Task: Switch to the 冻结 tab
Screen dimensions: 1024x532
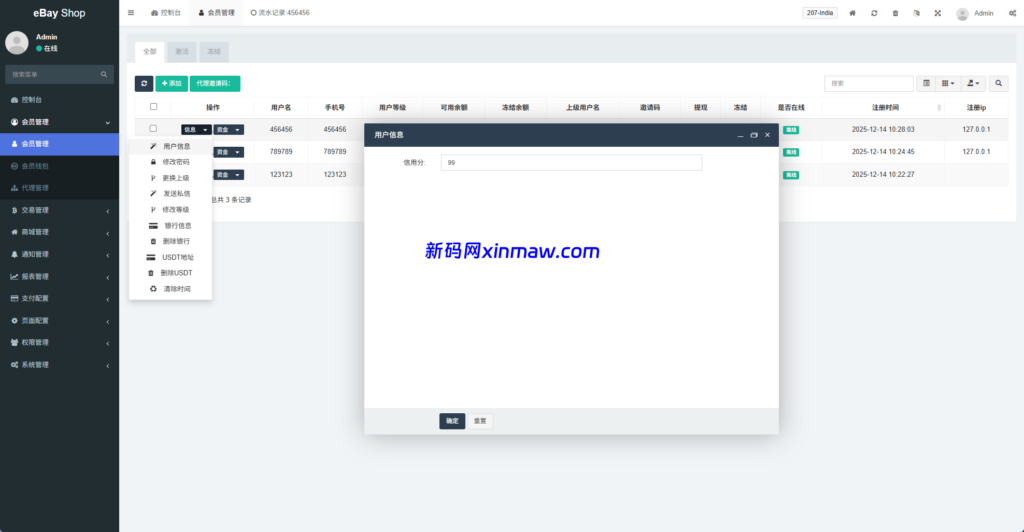Action: point(214,52)
